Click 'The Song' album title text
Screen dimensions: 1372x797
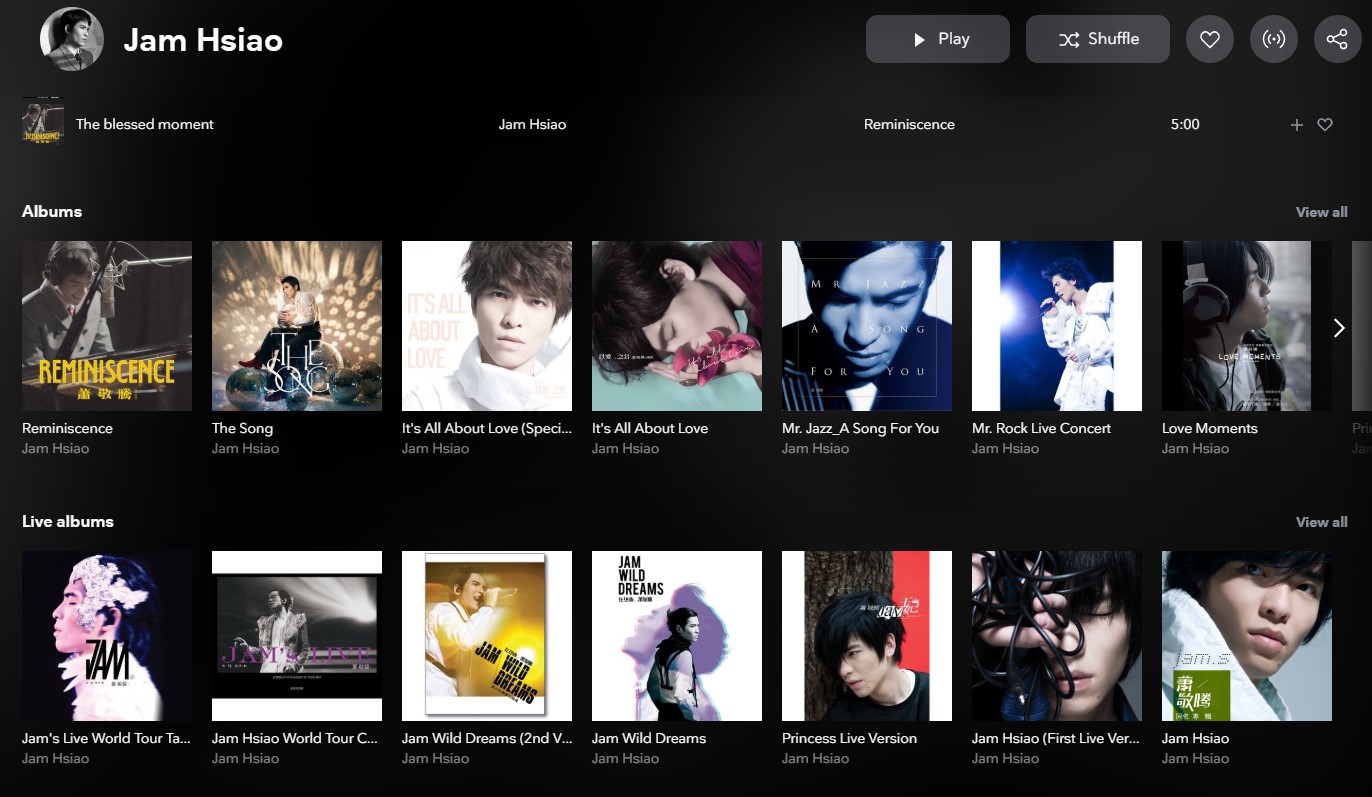click(242, 428)
